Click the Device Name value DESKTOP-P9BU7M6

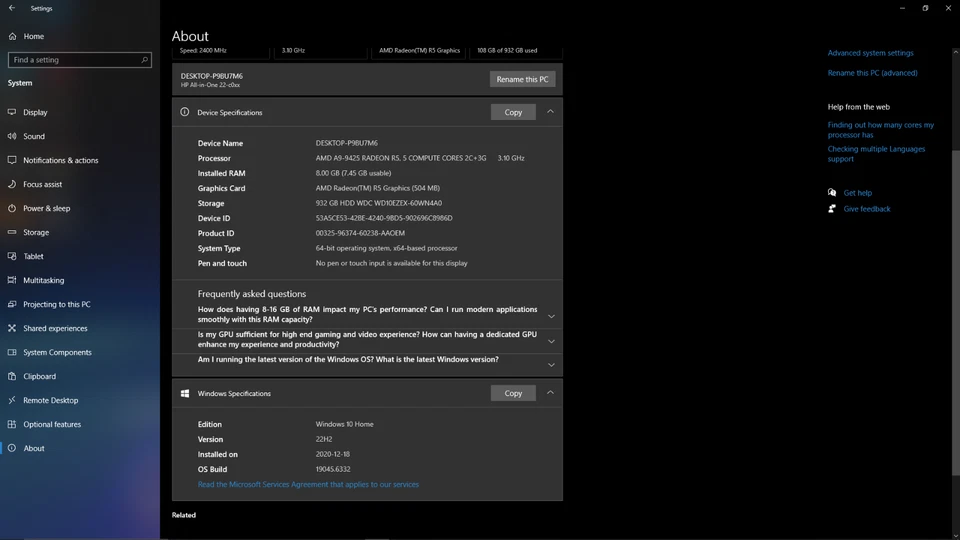pos(347,143)
